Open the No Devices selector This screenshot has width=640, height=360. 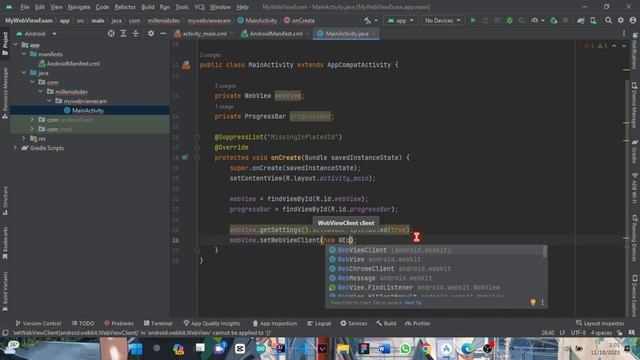[x=442, y=20]
